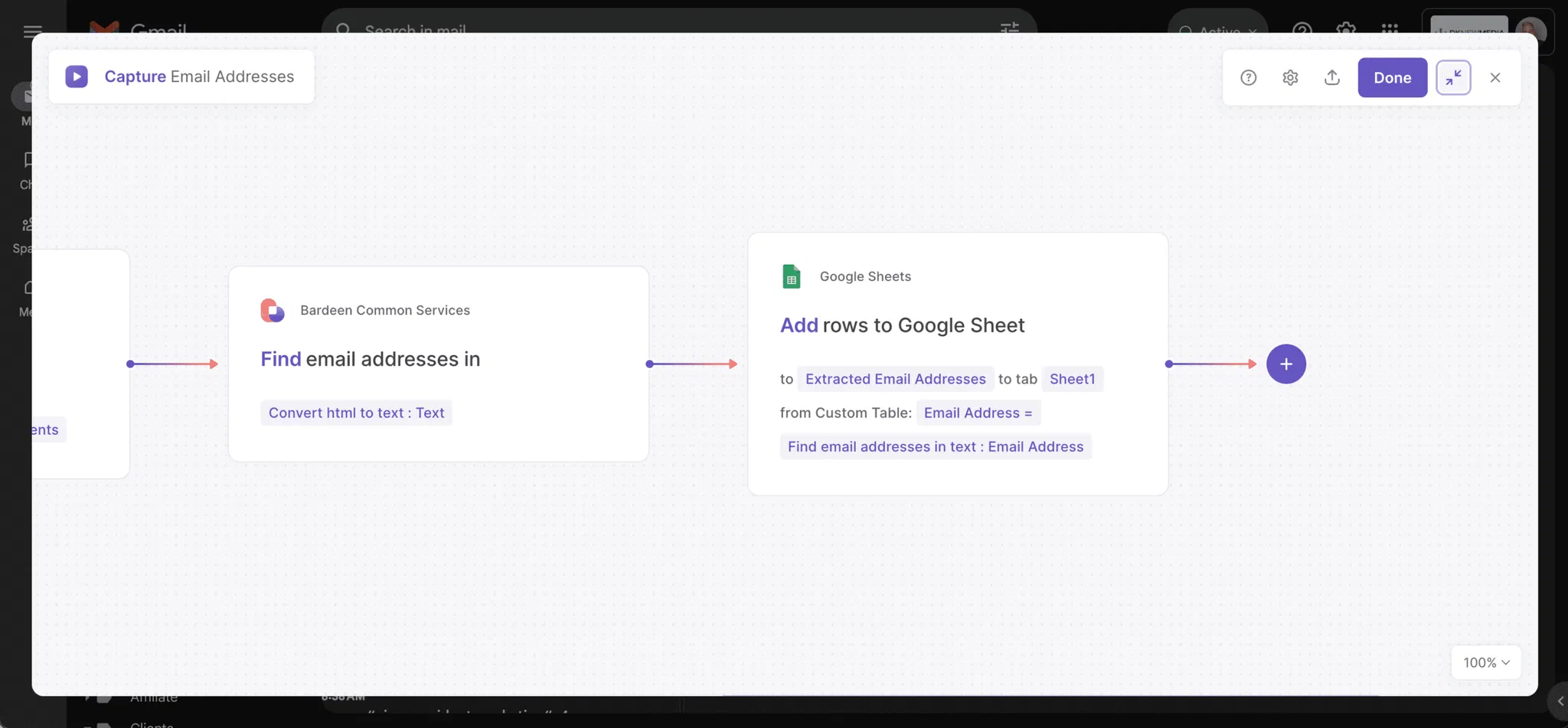Click the Bardeen Common Services logo
Viewport: 1568px width, 728px height.
(x=273, y=310)
